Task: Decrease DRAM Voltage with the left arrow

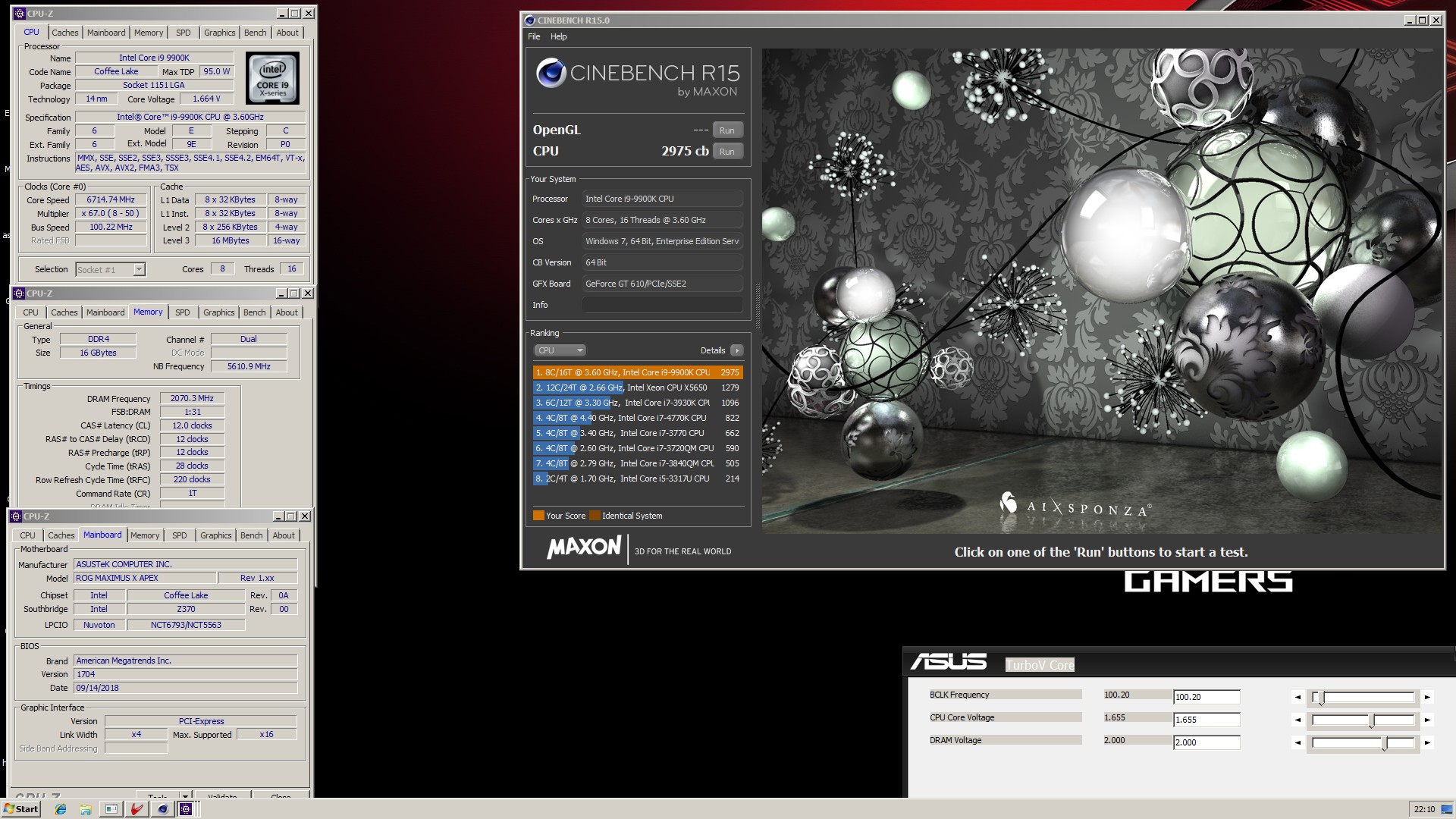Action: click(x=1298, y=742)
